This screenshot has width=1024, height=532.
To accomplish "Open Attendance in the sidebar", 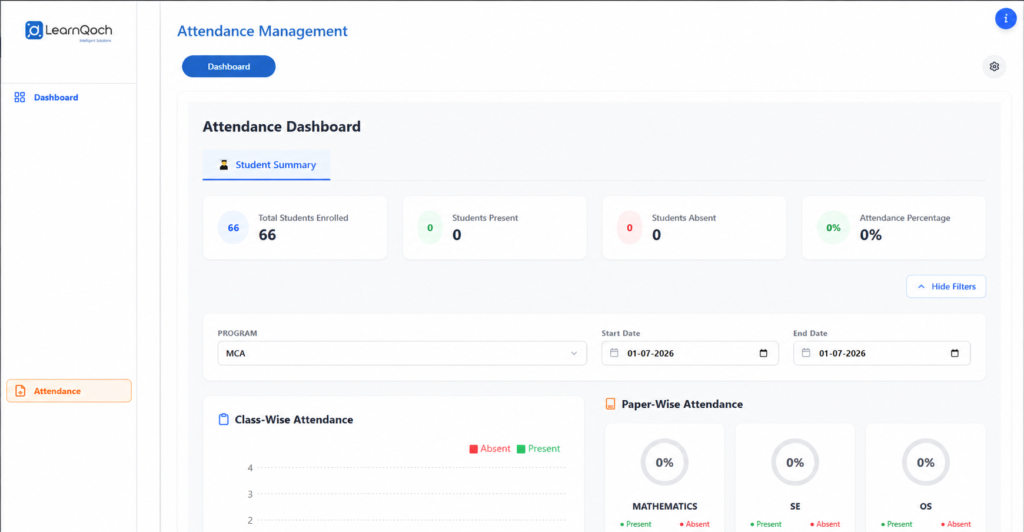I will (69, 391).
